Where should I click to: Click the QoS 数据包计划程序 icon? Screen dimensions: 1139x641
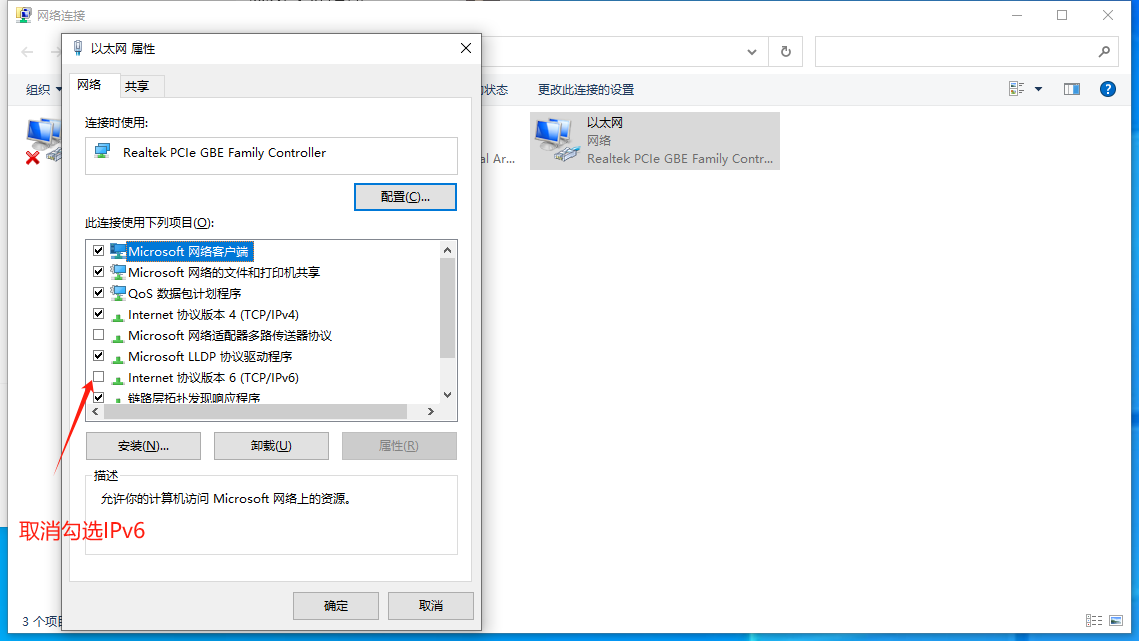(x=118, y=293)
